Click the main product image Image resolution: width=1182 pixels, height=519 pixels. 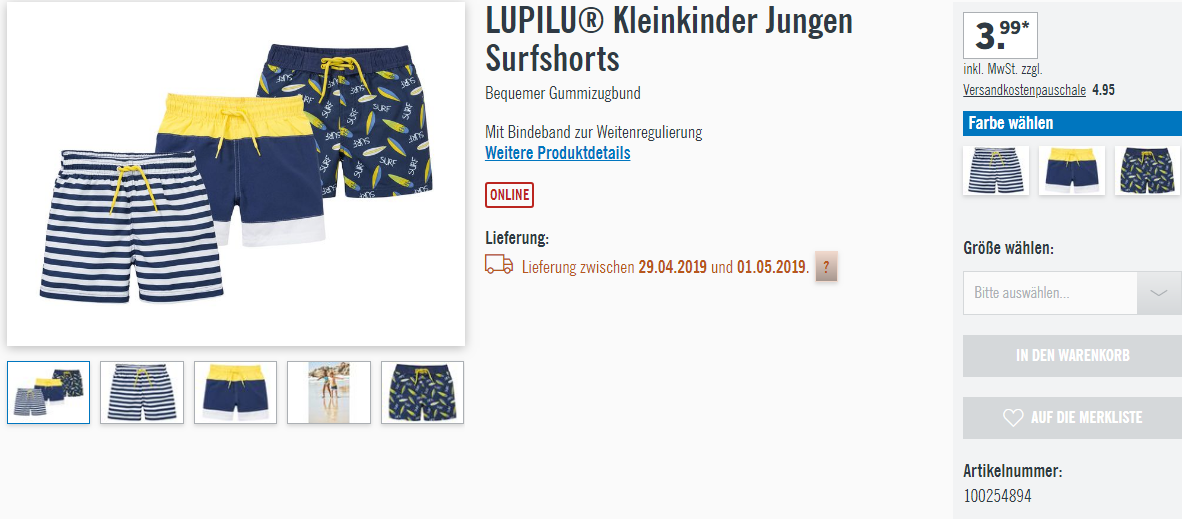coord(236,174)
